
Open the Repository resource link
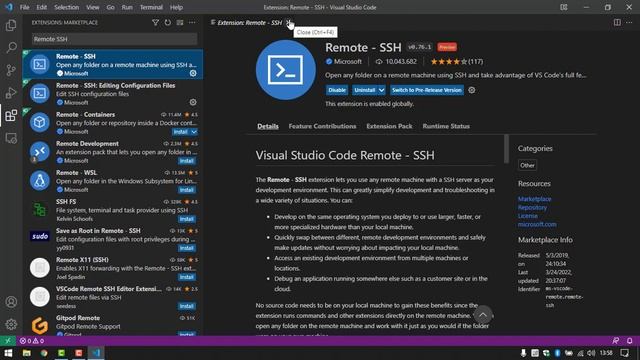coord(532,207)
